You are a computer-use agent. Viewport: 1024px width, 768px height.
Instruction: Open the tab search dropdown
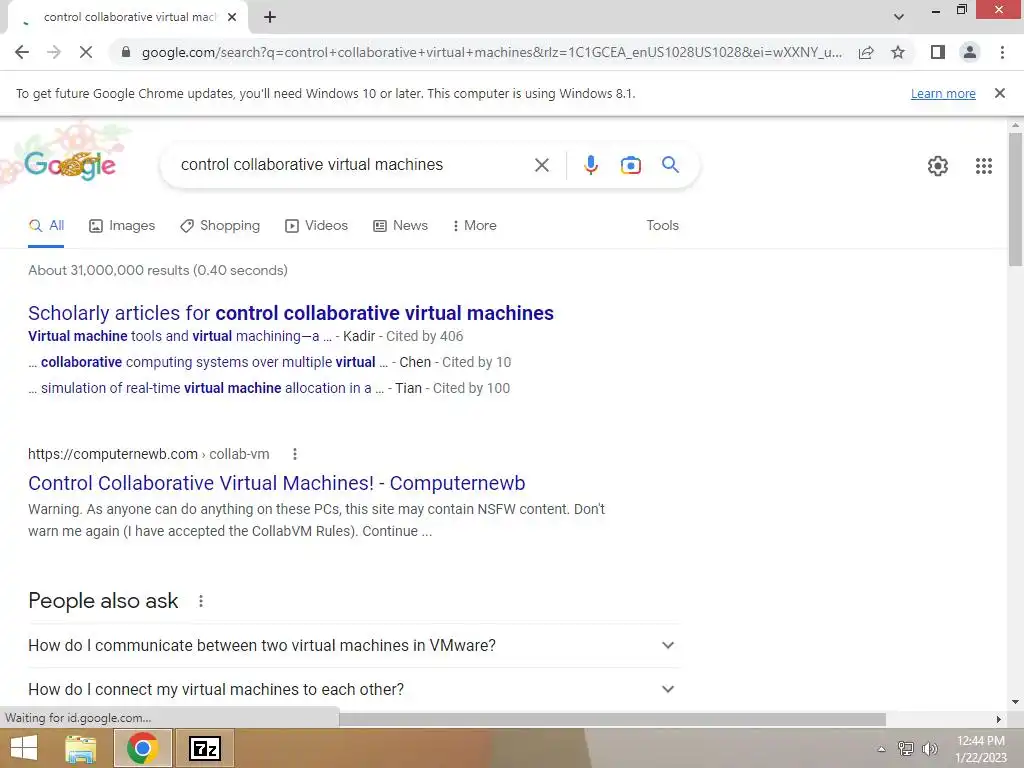click(x=899, y=17)
